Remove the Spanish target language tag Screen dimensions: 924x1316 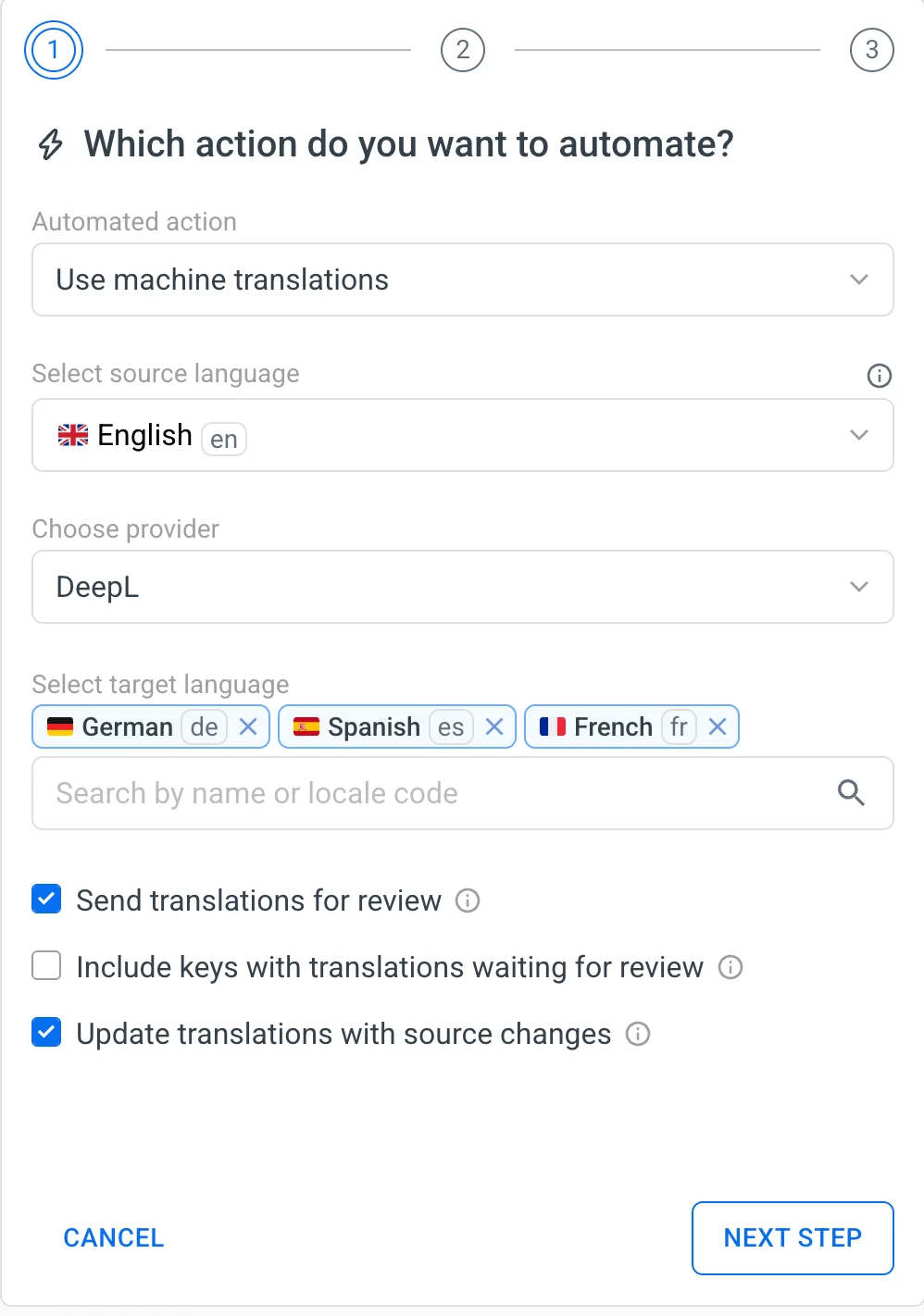pos(494,727)
